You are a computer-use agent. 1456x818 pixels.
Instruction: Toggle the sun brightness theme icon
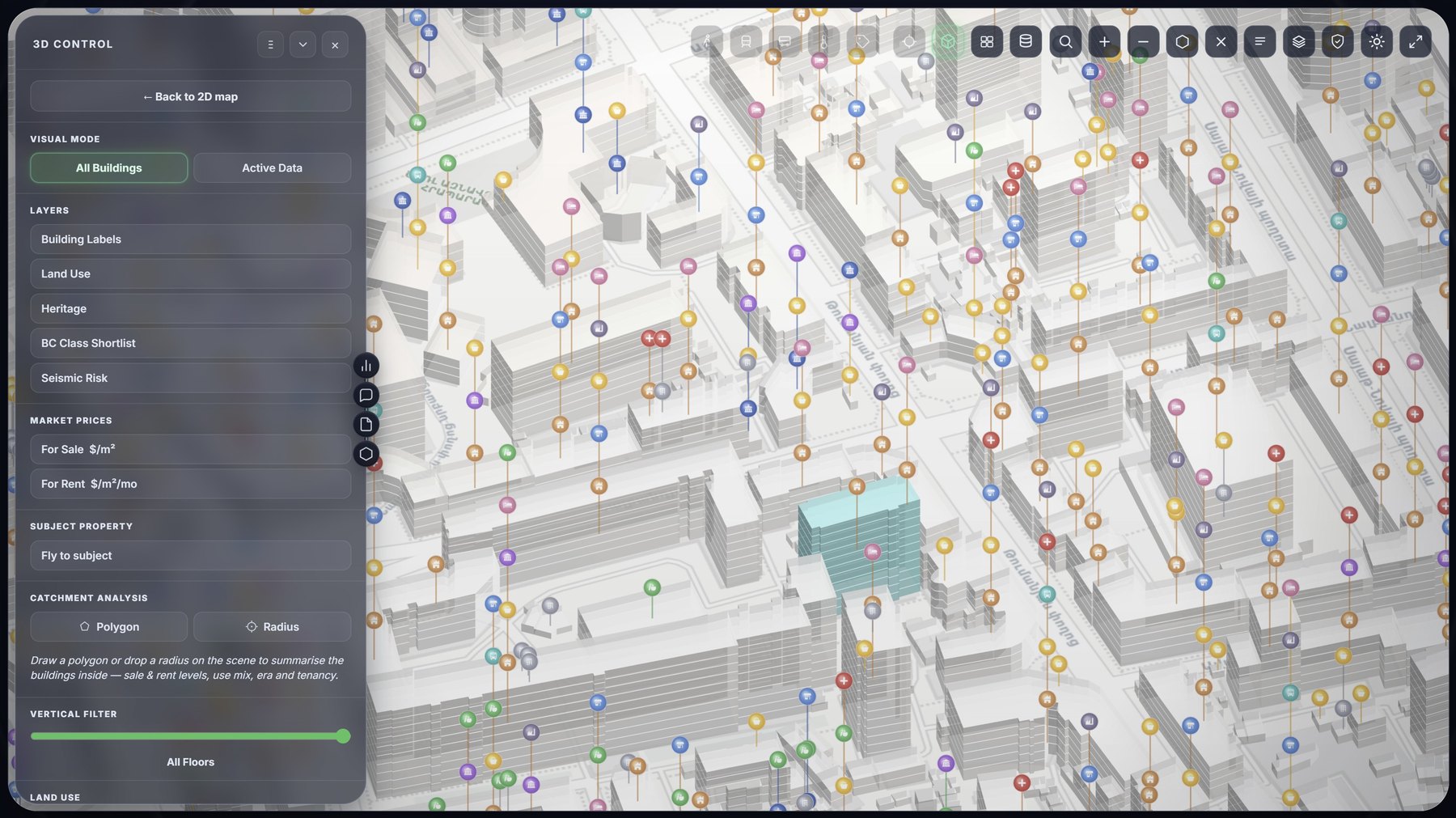tap(1377, 41)
